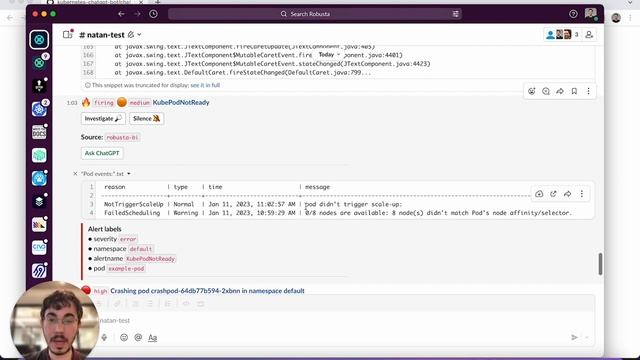Click the 'example-pod' label value
Screen dimensions: 640x360
pyautogui.click(x=126, y=269)
